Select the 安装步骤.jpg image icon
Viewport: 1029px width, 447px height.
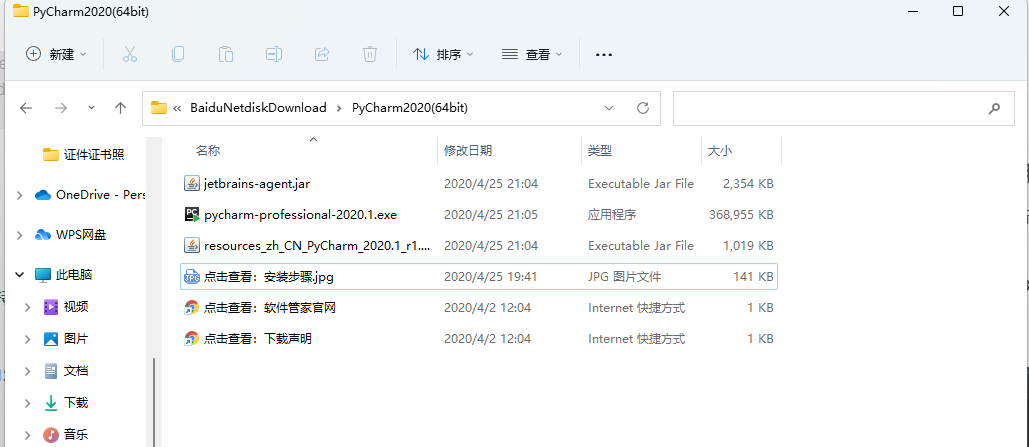tap(191, 277)
